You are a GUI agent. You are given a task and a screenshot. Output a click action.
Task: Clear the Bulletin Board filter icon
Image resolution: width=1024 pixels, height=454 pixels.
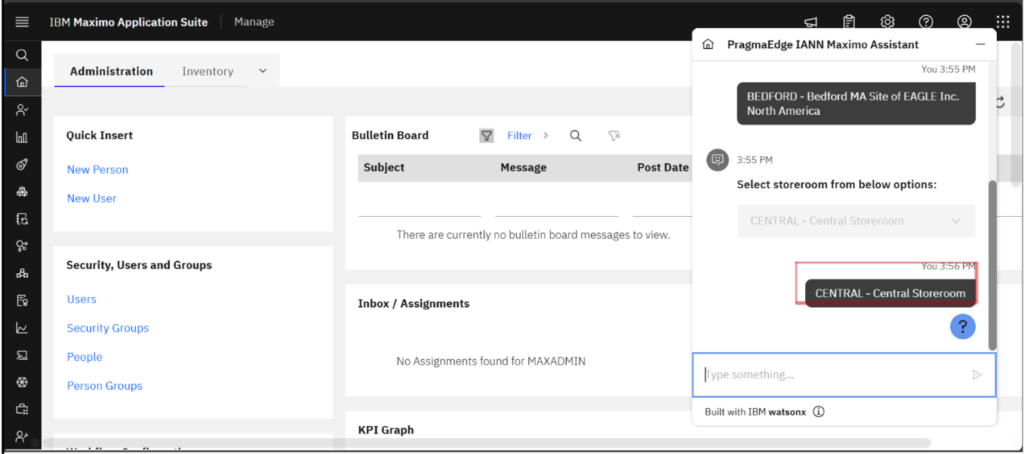[614, 135]
